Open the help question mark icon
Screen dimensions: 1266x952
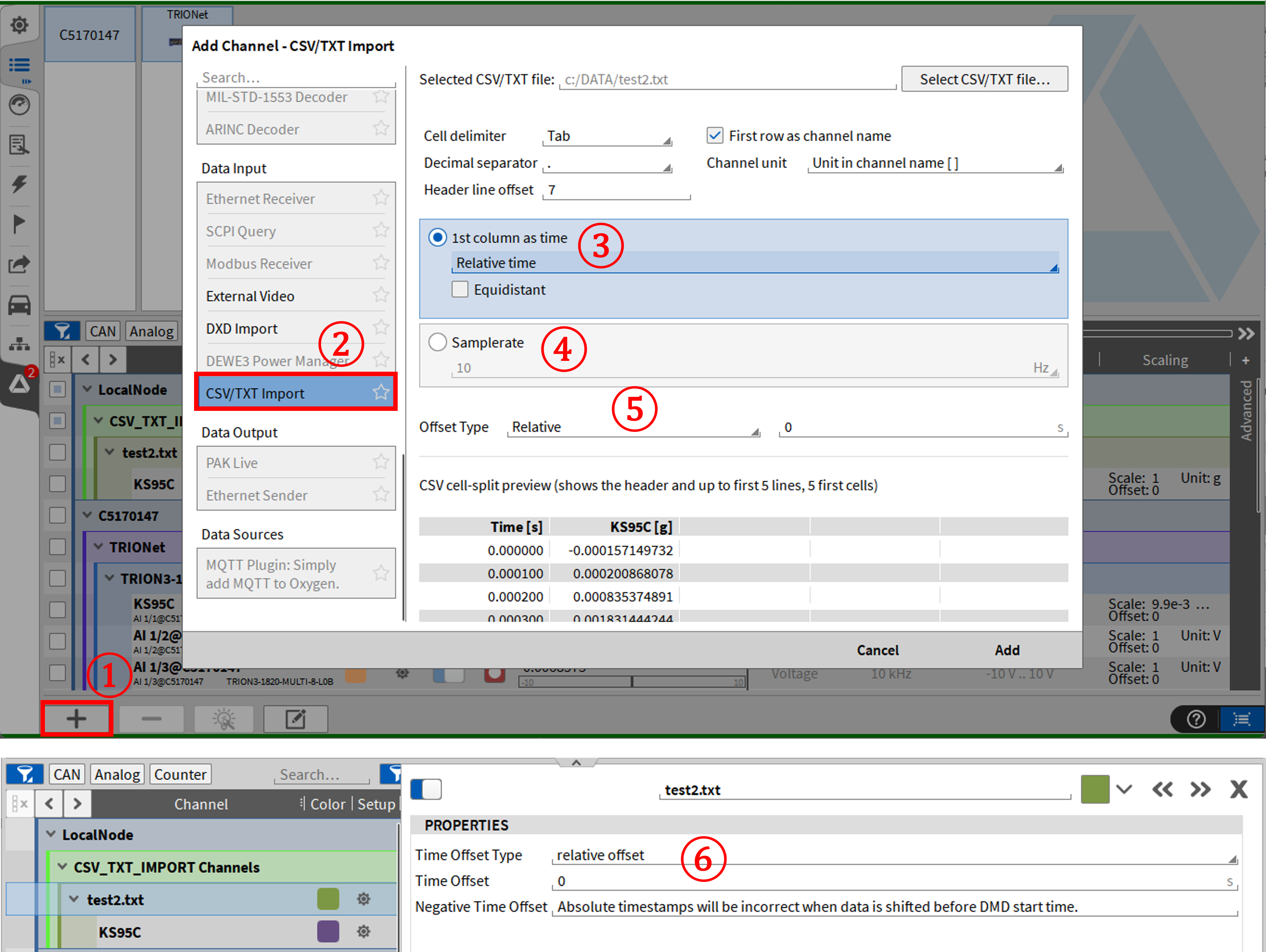(1196, 719)
